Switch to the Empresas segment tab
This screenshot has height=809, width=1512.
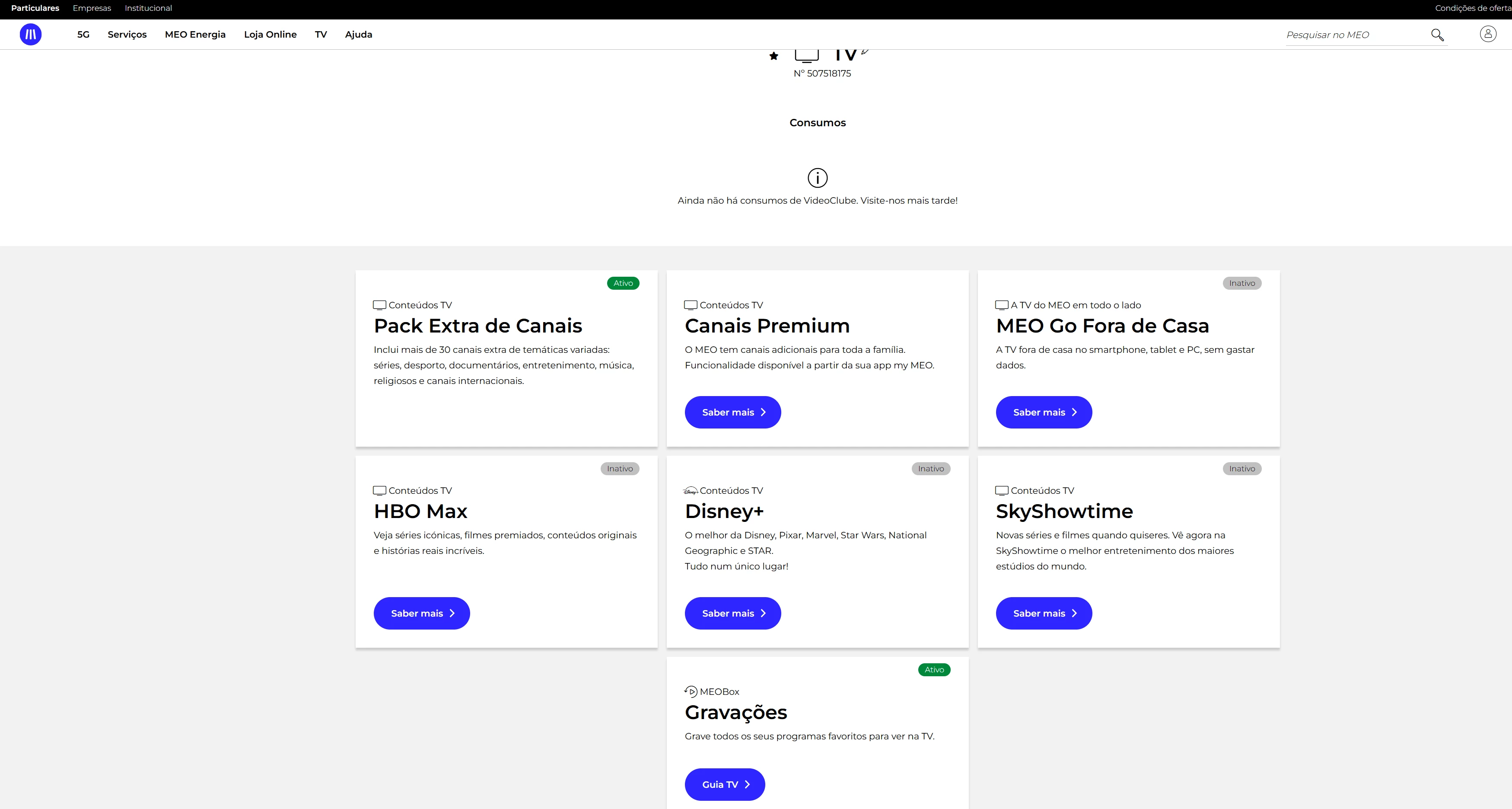coord(92,8)
